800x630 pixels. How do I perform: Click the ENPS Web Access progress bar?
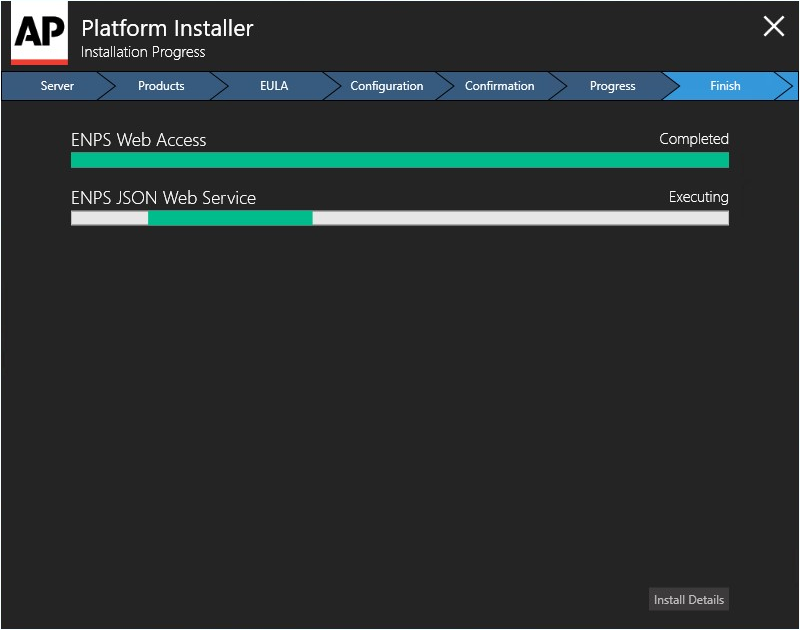(400, 160)
